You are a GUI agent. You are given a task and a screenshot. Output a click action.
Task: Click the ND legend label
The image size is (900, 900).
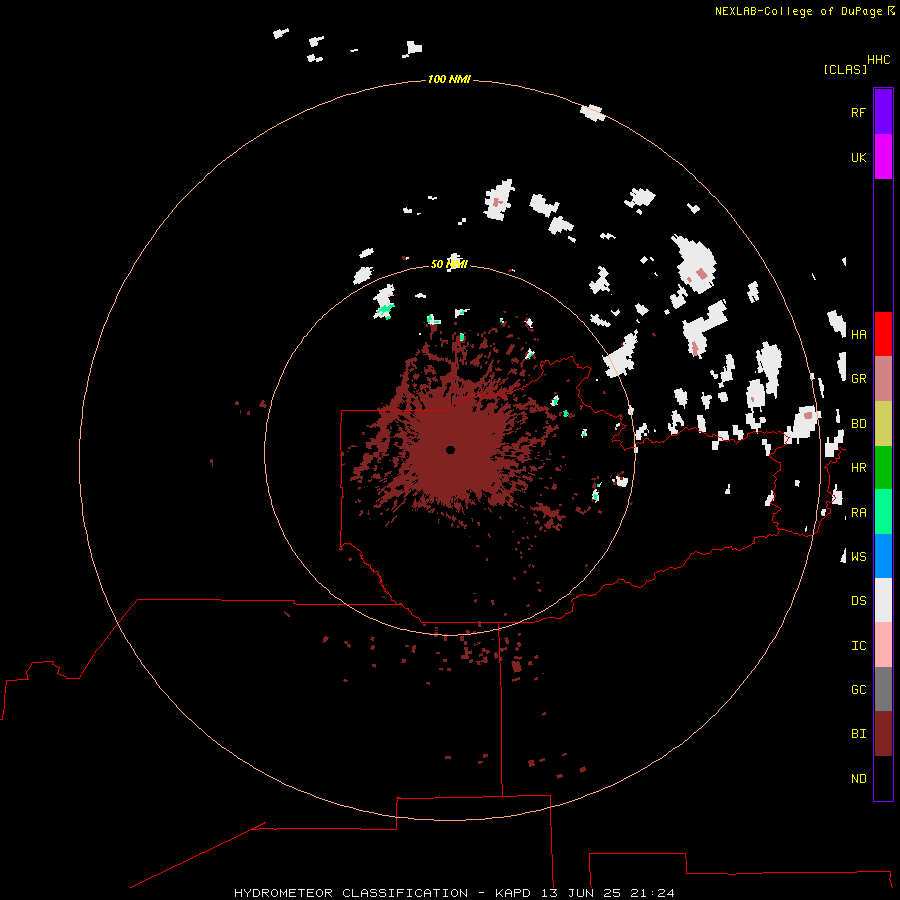[x=858, y=779]
